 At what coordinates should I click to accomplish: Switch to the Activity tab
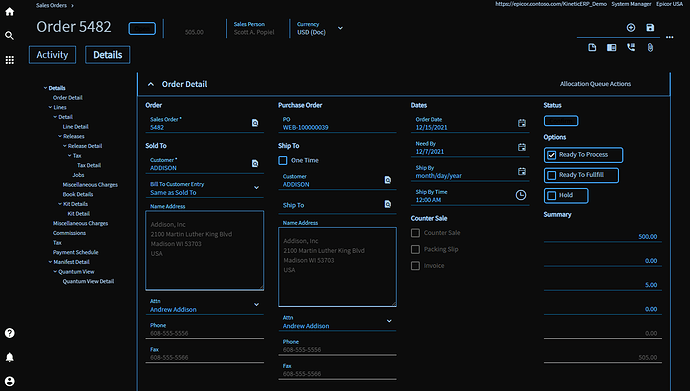[x=52, y=55]
